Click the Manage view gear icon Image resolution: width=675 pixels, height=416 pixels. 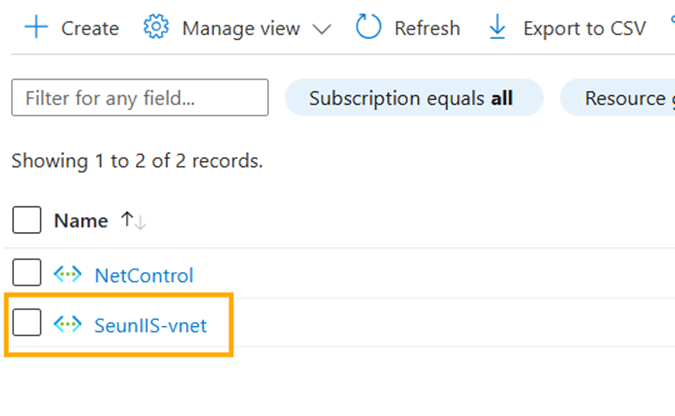156,28
